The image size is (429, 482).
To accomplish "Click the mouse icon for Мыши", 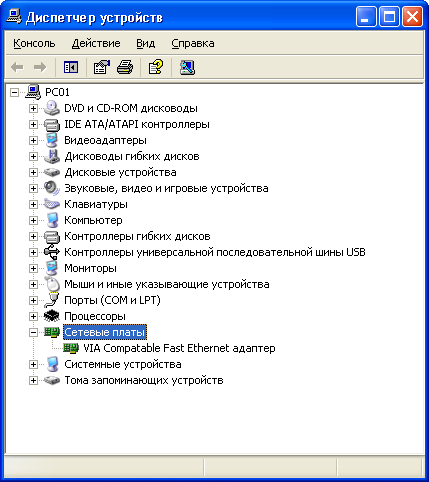I will 52,284.
